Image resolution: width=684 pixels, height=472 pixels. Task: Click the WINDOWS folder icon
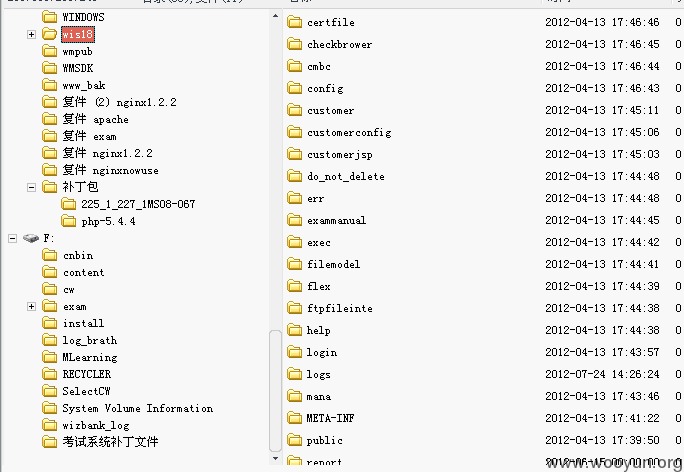[x=50, y=17]
